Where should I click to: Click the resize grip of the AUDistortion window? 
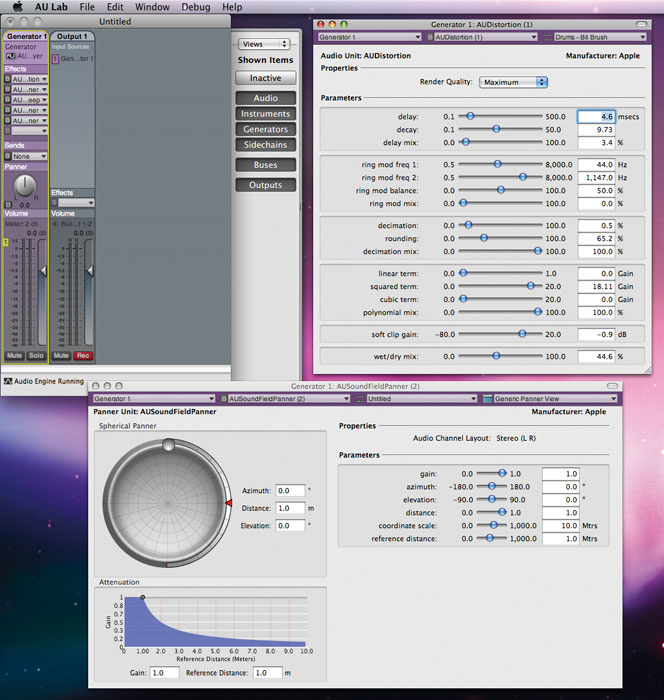pyautogui.click(x=648, y=371)
